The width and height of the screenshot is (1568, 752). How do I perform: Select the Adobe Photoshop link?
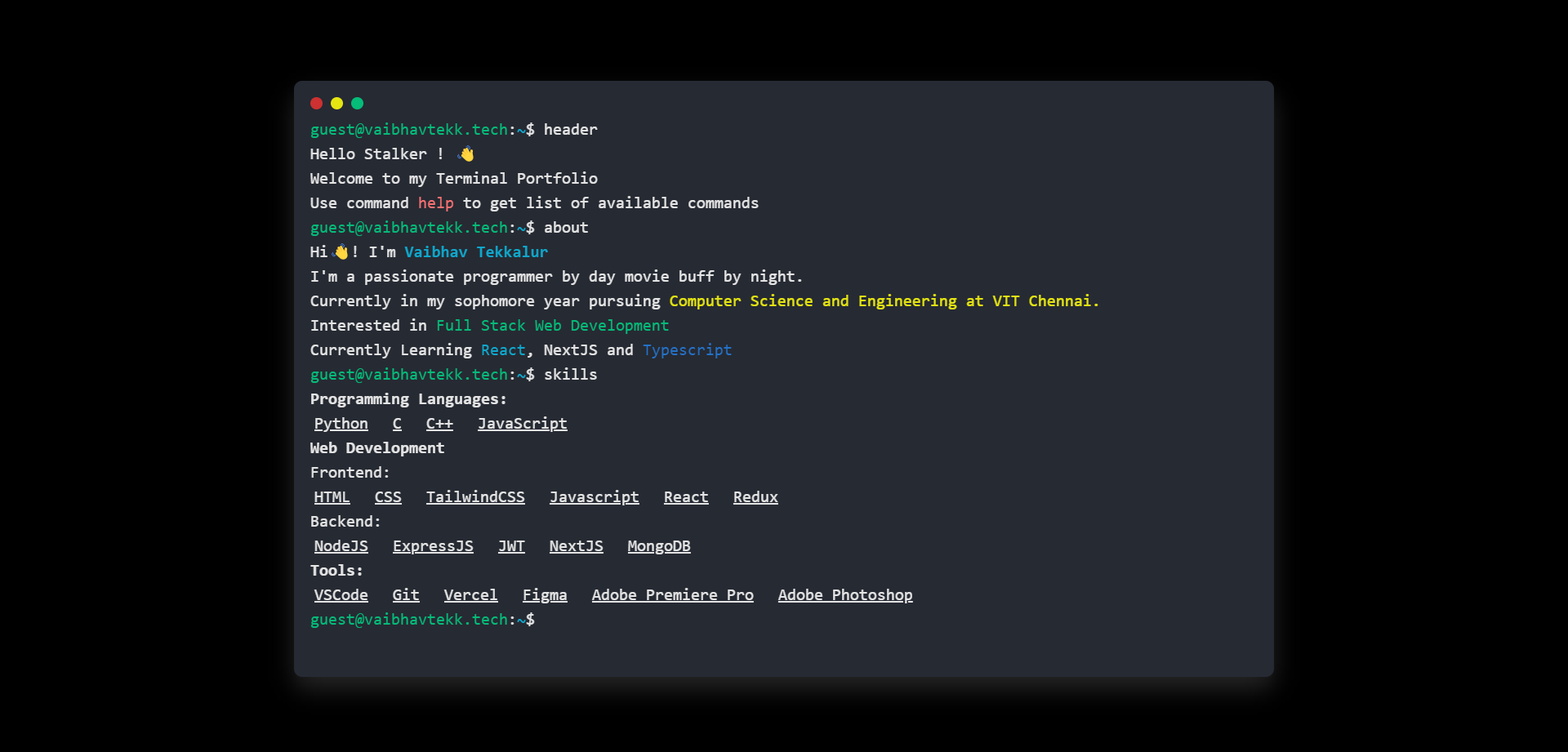point(845,595)
